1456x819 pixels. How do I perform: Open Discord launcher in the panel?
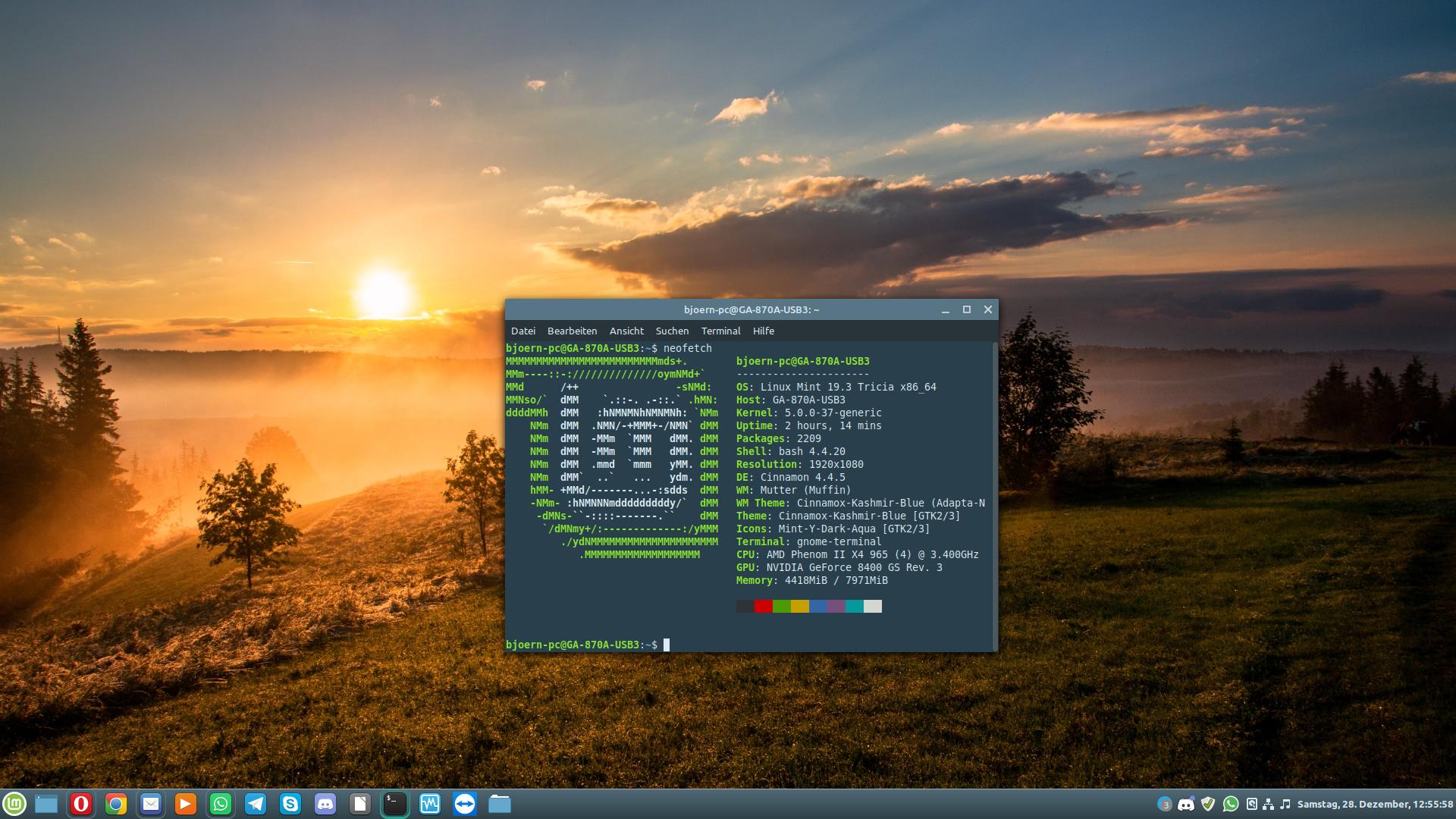tap(325, 804)
